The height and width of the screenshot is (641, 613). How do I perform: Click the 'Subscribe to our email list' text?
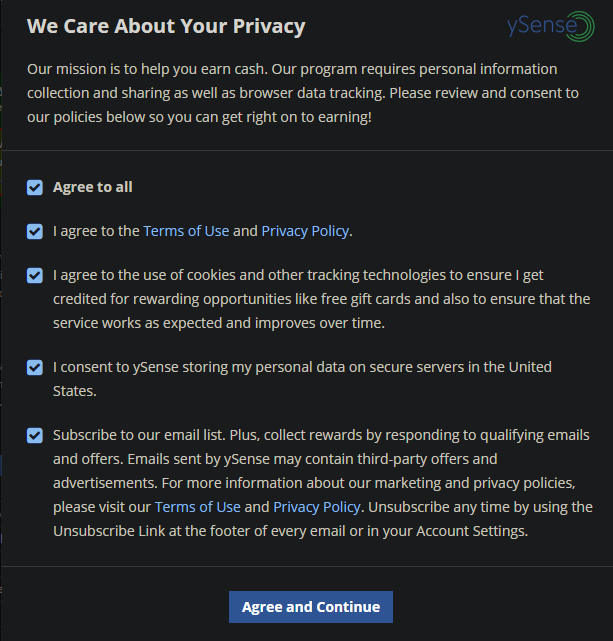140,435
